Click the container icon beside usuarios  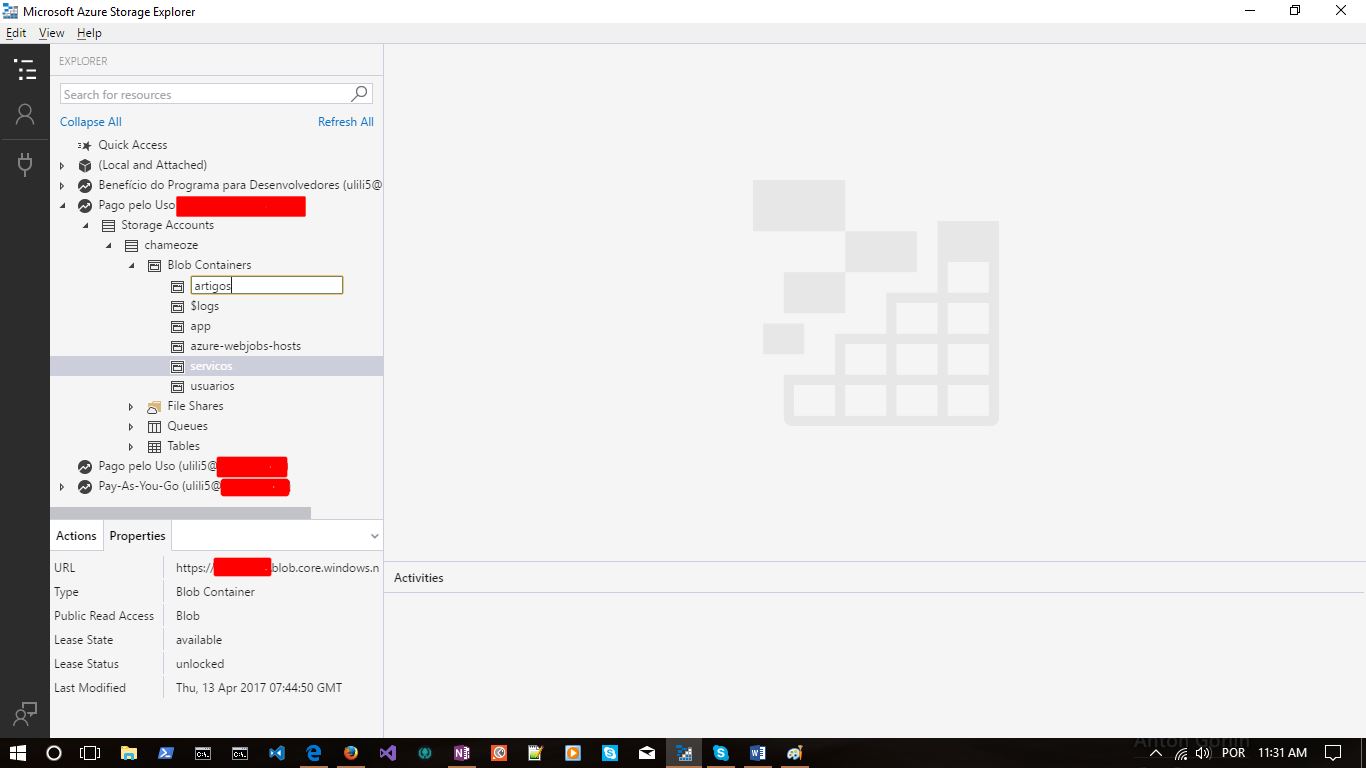(x=177, y=386)
